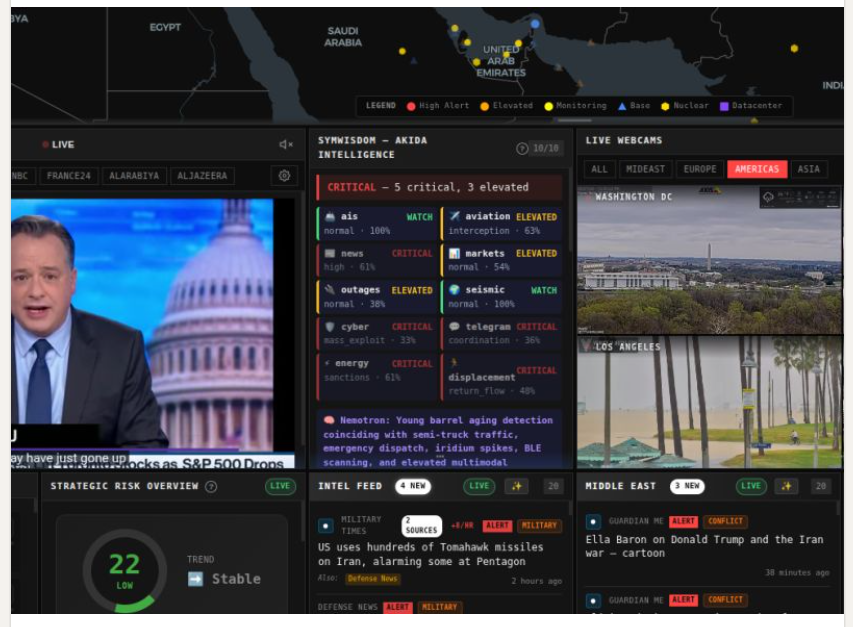Click the risk score 22 gauge
Screen dimensions: 853x627
click(x=125, y=570)
